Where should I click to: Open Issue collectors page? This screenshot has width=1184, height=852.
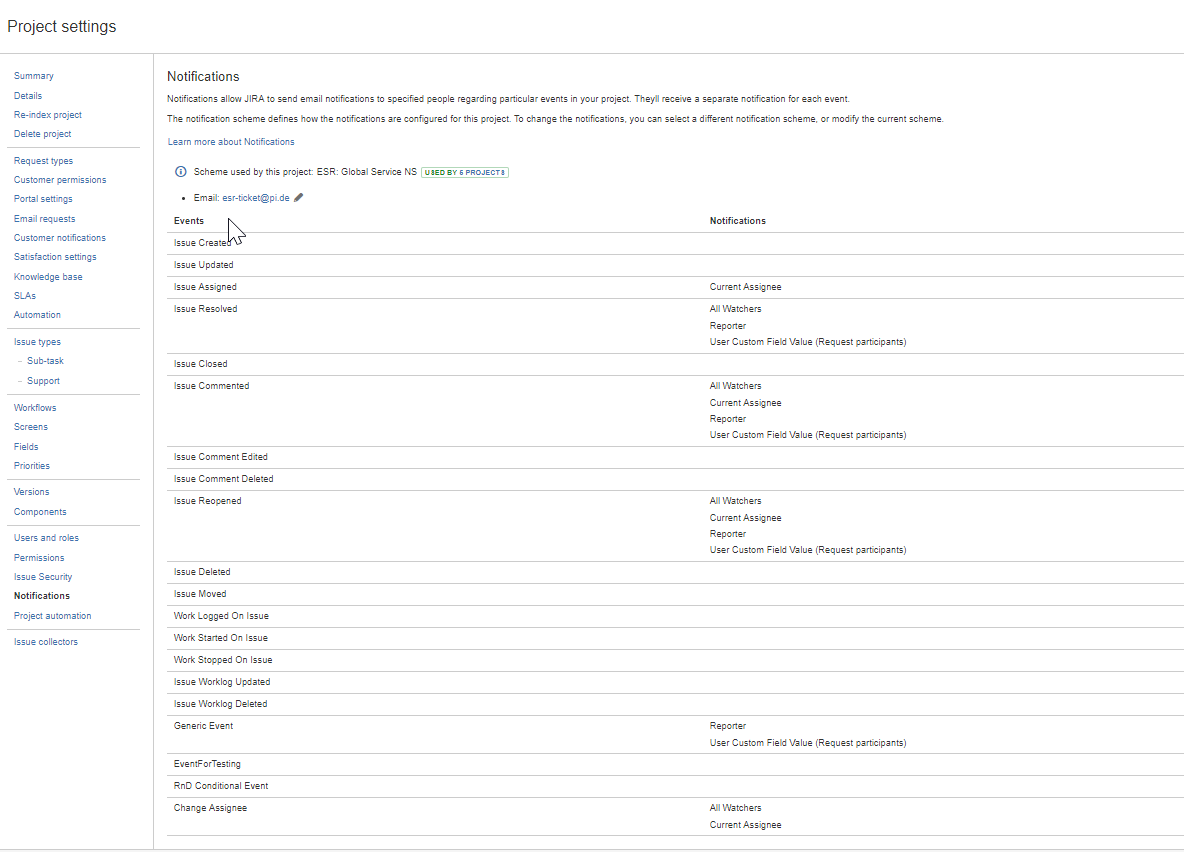coord(45,642)
